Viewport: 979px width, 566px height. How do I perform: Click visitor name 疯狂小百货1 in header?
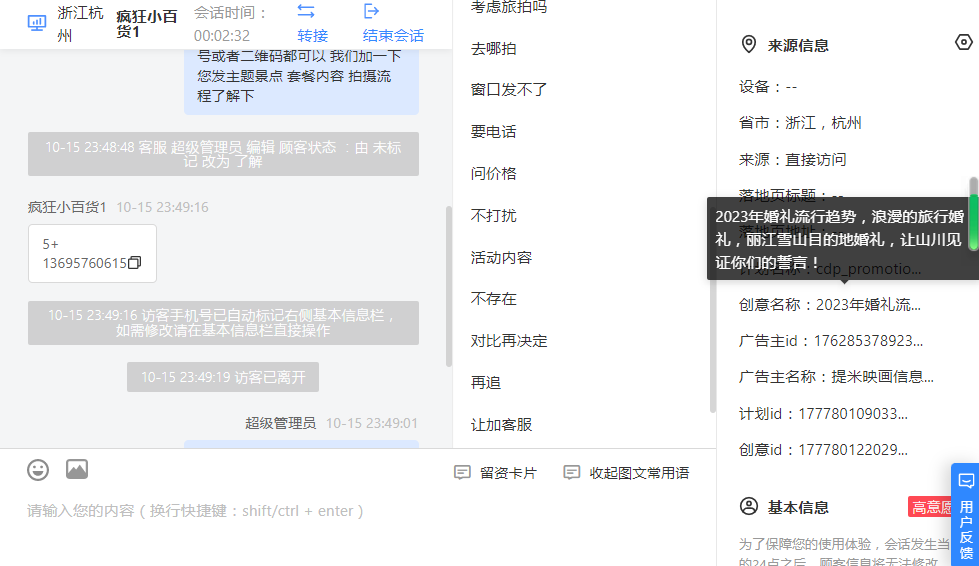click(x=147, y=24)
